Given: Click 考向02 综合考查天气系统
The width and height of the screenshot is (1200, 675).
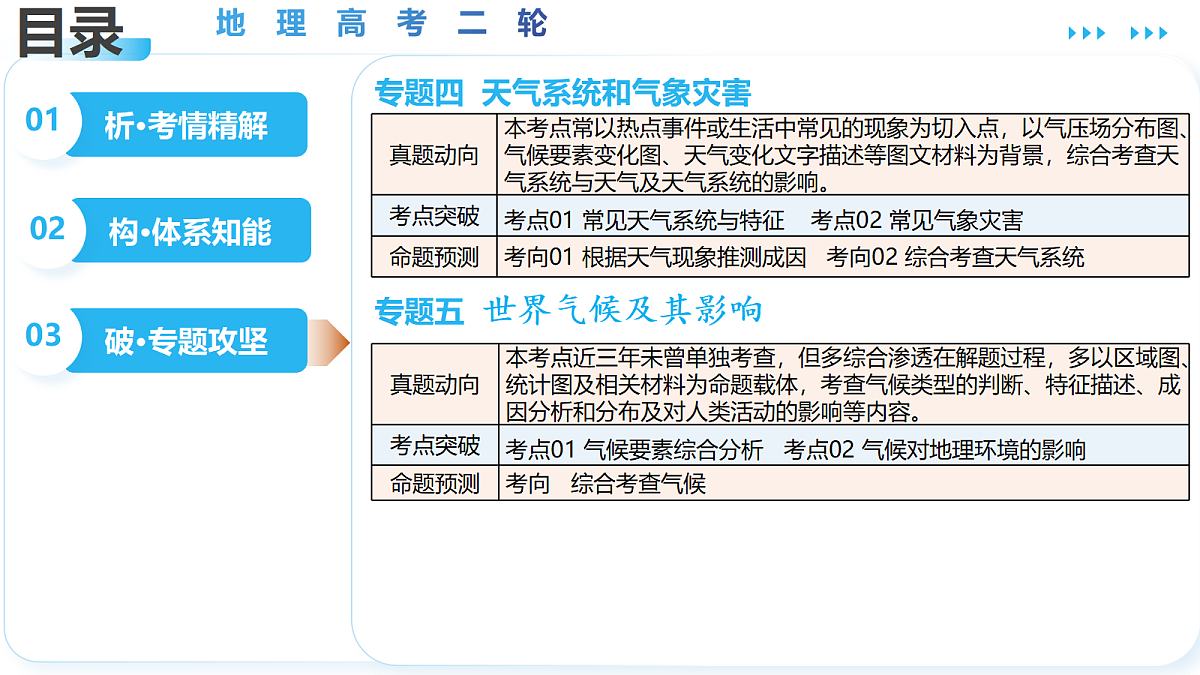Looking at the screenshot, I should coord(955,257).
